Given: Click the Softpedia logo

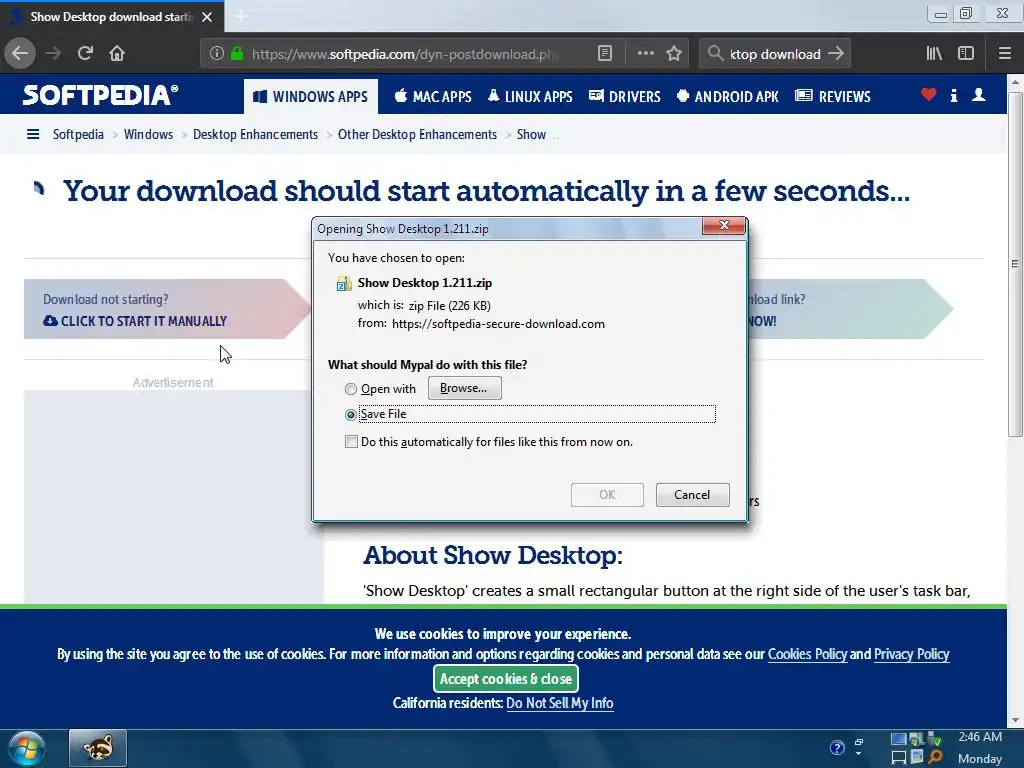Looking at the screenshot, I should 100,95.
